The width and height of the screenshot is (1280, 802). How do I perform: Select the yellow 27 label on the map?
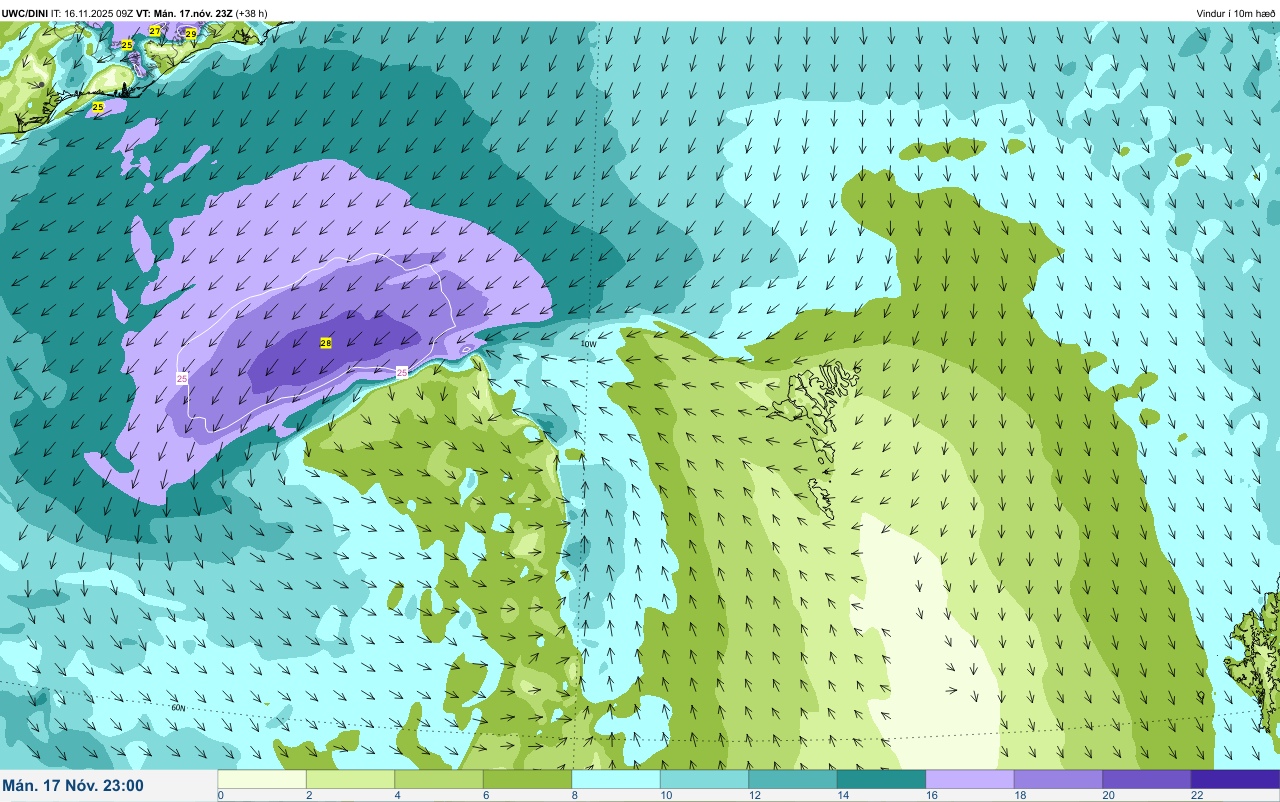pyautogui.click(x=154, y=31)
